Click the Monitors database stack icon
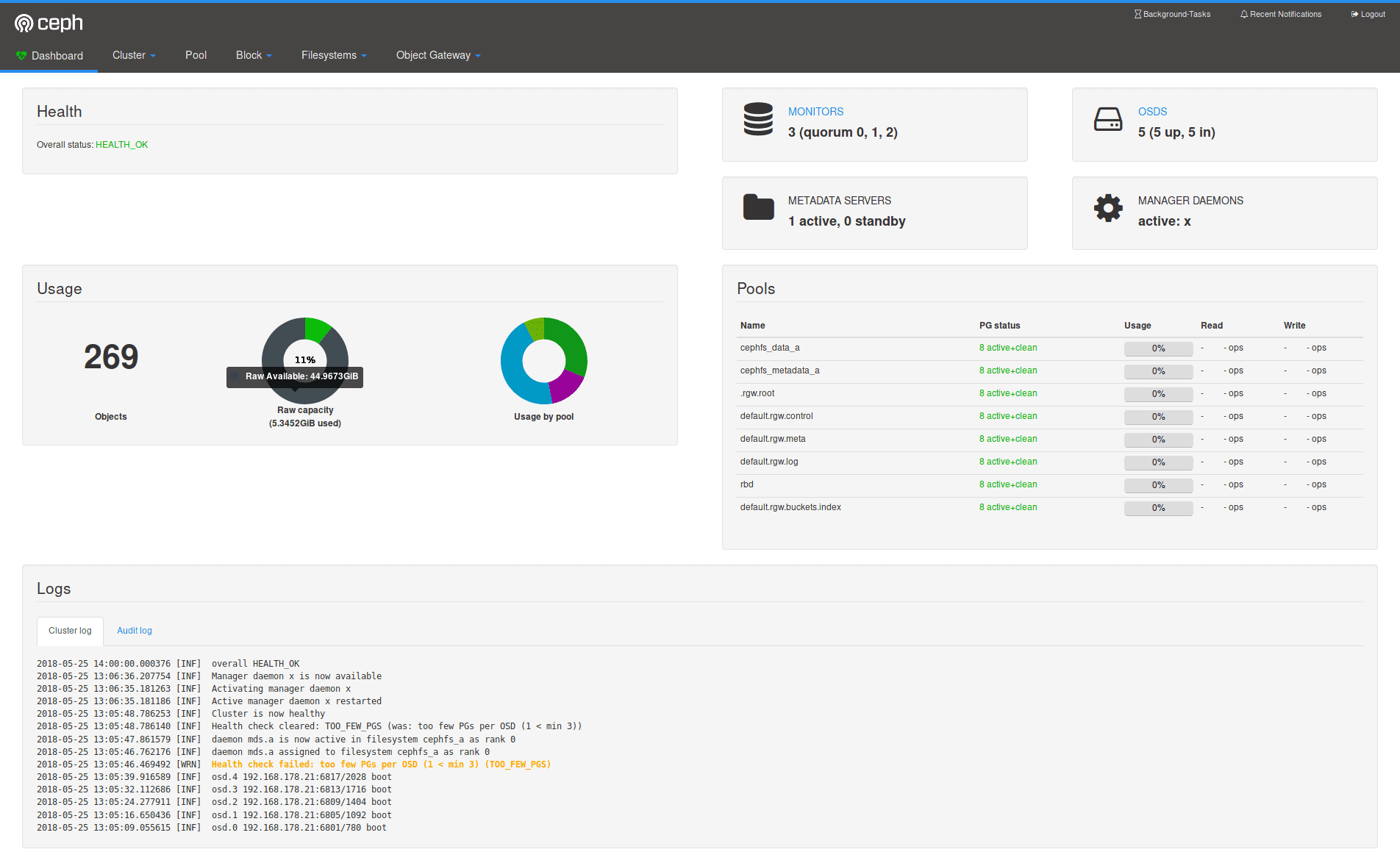This screenshot has width=1400, height=863. [x=758, y=119]
